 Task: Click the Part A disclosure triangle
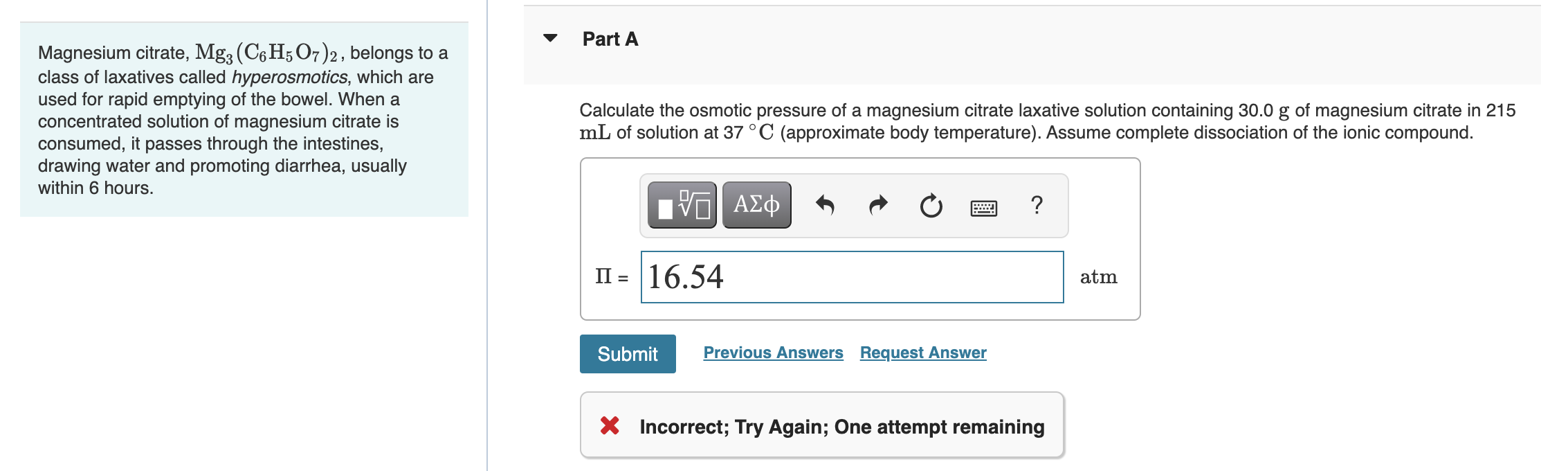click(550, 39)
